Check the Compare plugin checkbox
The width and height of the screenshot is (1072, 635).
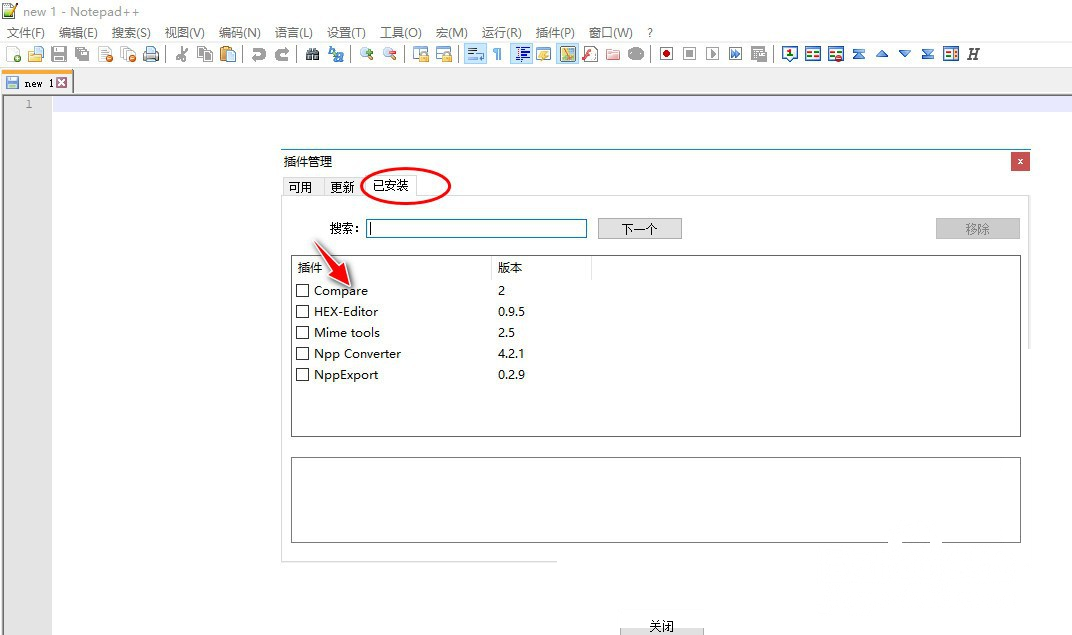pos(302,291)
